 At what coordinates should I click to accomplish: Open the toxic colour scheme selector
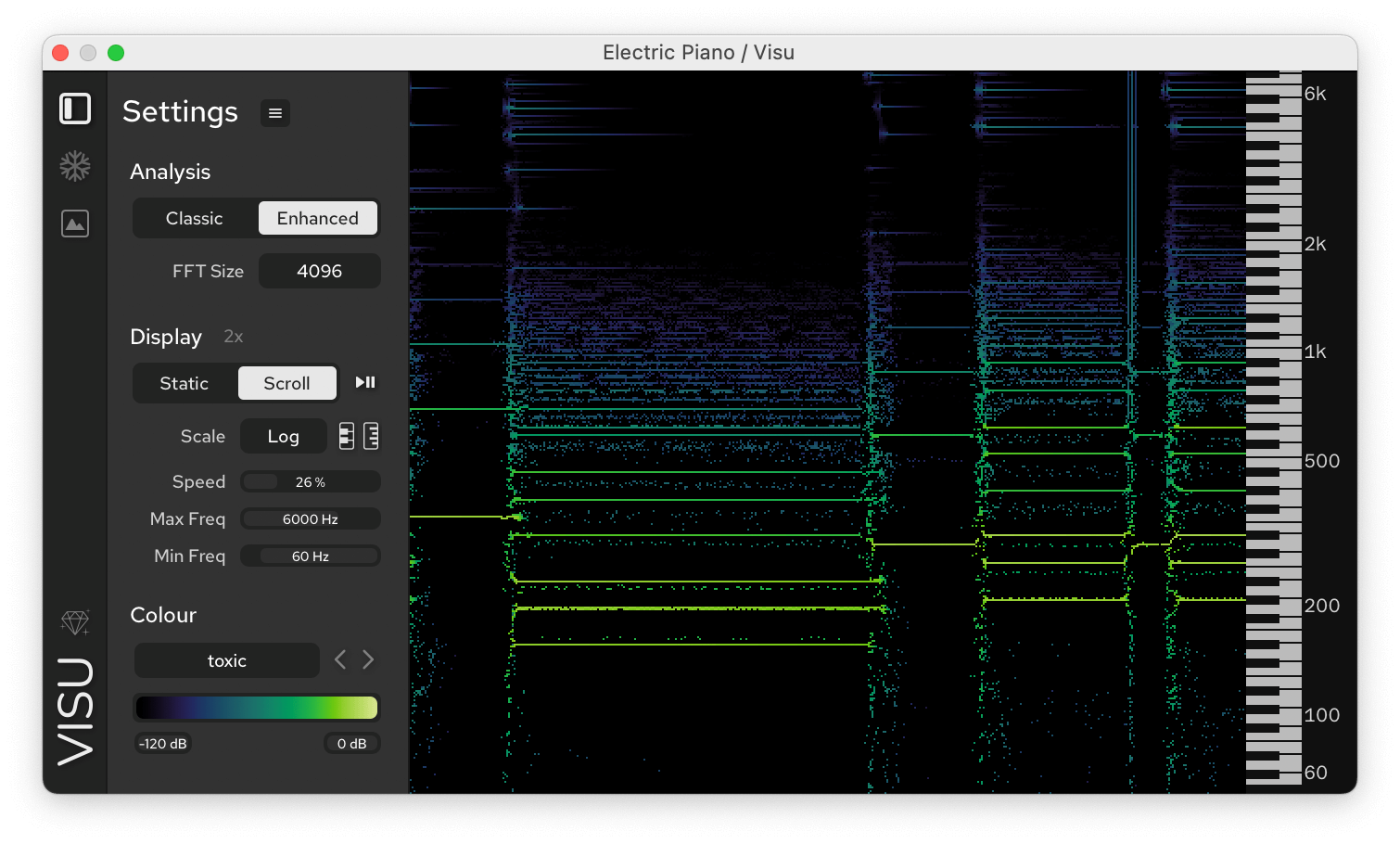click(x=227, y=660)
